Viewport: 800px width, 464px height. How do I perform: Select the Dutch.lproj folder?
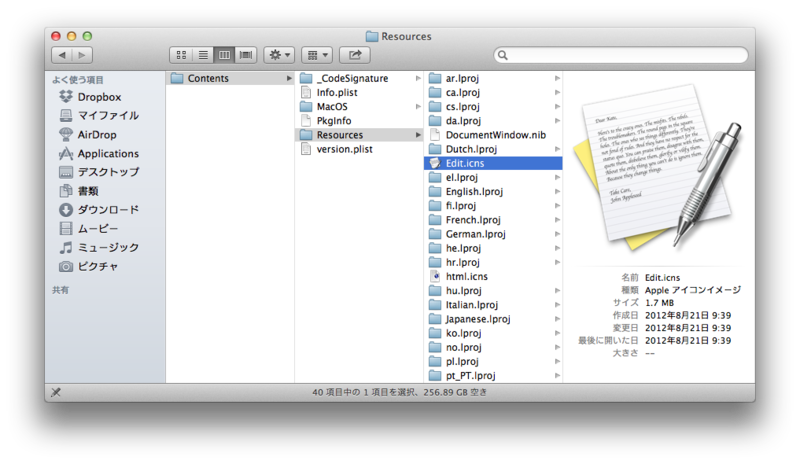(493, 149)
